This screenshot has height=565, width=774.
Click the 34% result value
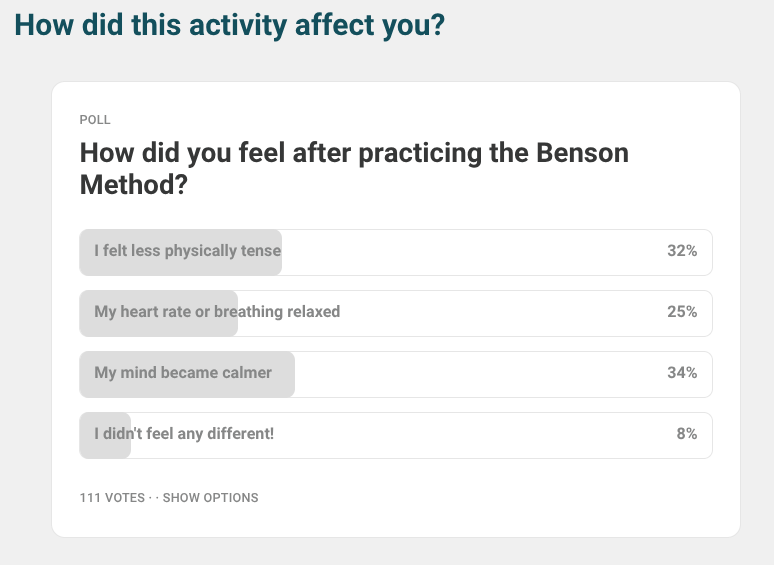[682, 373]
